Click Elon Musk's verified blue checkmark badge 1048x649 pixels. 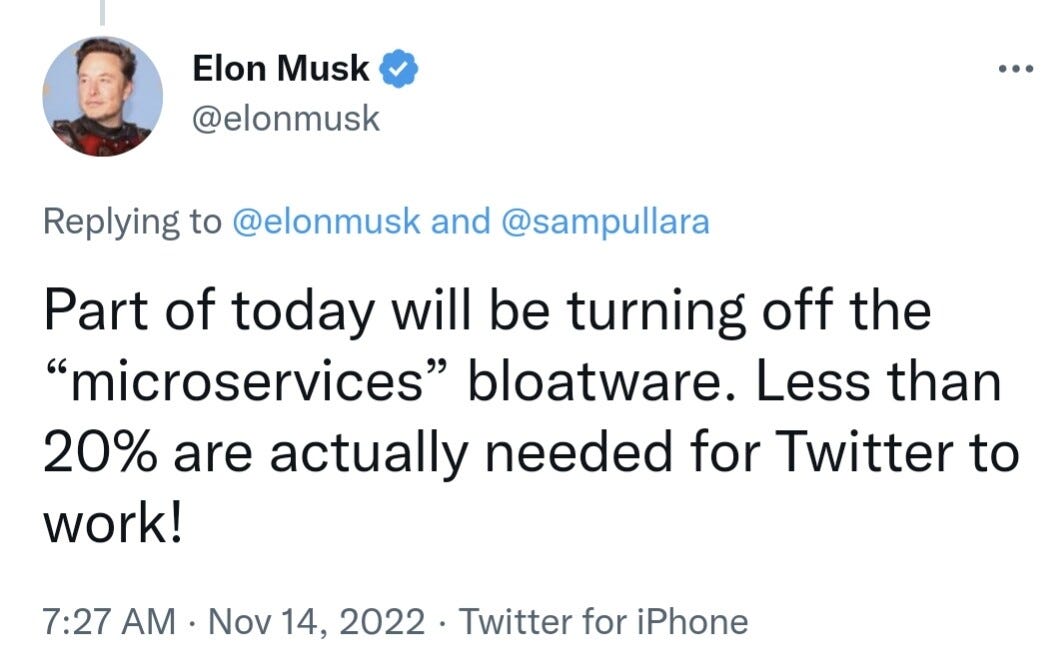[398, 66]
